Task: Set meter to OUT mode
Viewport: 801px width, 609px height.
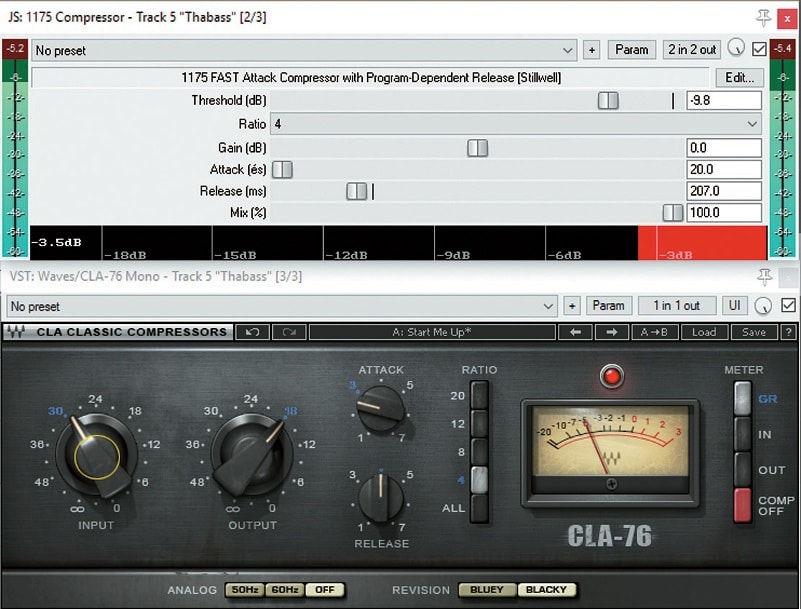Action: (742, 470)
